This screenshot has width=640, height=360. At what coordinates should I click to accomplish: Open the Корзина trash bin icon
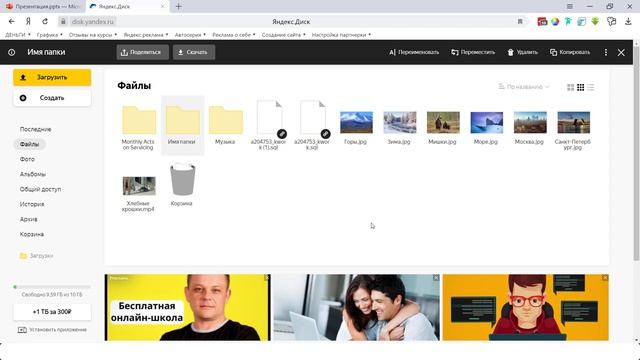182,180
